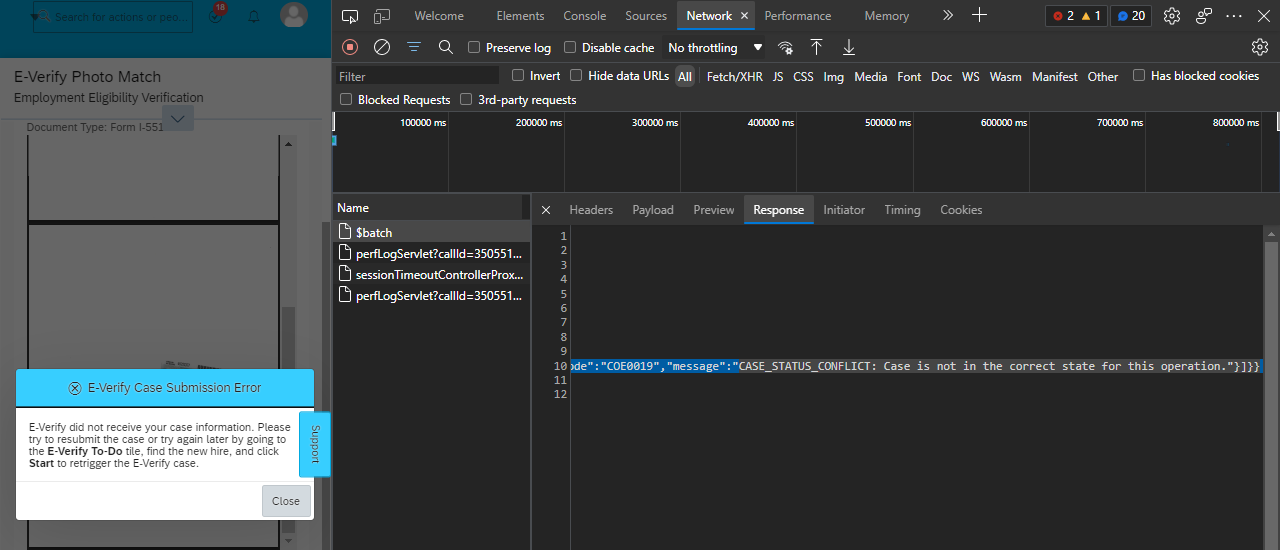Select the All filter type
Image resolution: width=1280 pixels, height=550 pixels.
click(685, 77)
